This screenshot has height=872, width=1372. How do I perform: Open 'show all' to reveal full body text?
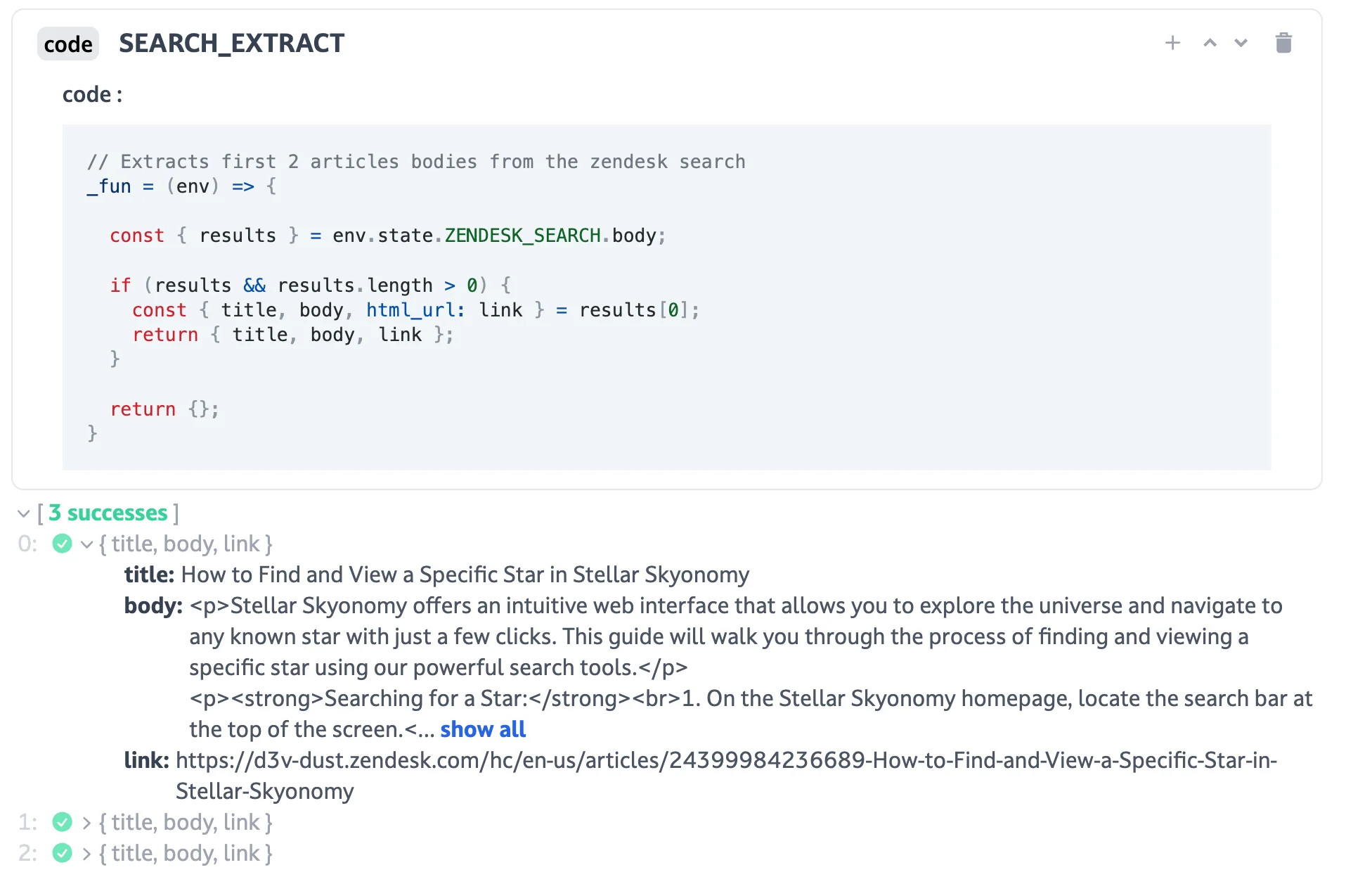(x=482, y=729)
